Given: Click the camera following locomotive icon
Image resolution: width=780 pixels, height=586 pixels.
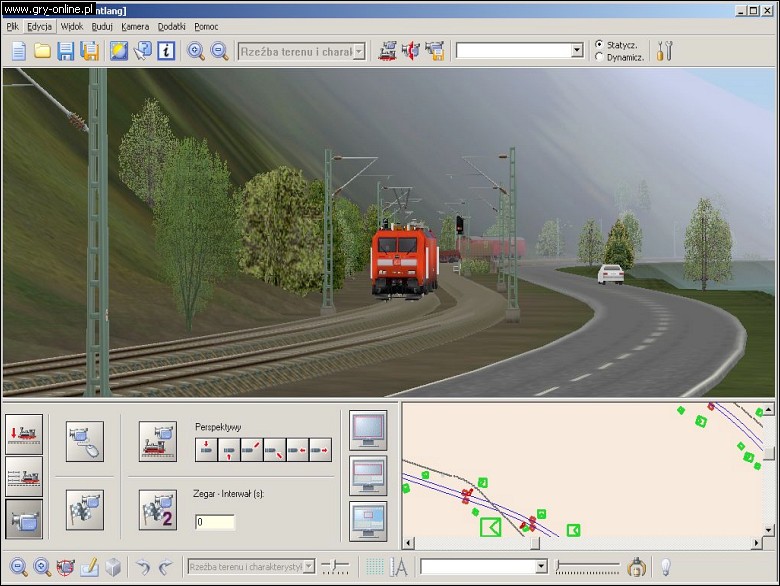Looking at the screenshot, I should tap(158, 441).
